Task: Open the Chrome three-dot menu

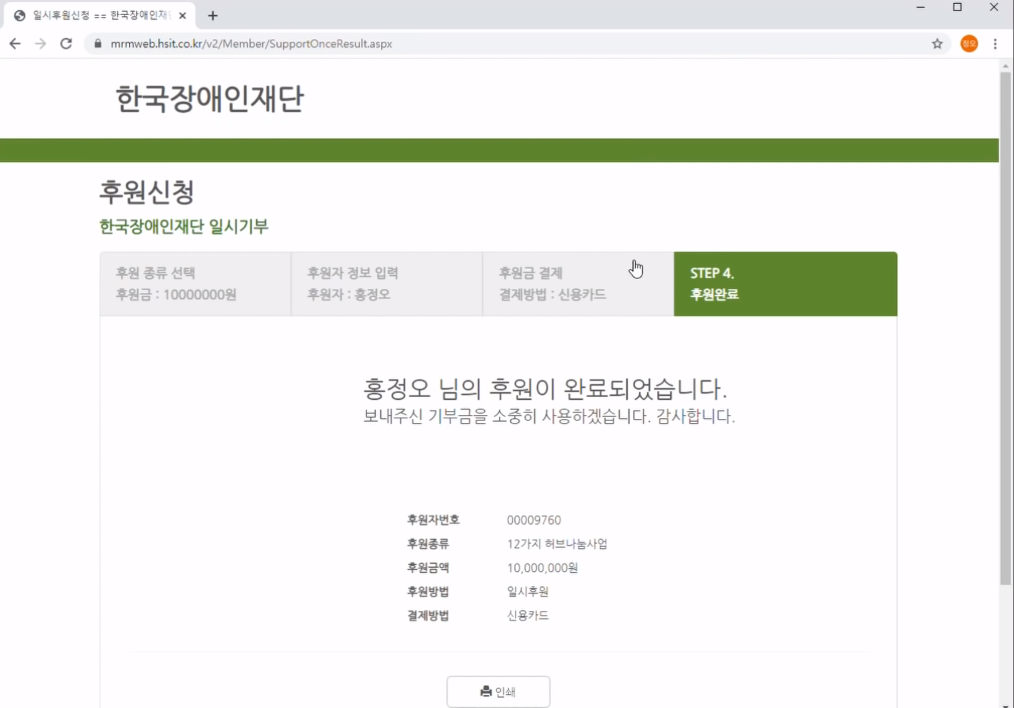Action: pos(995,44)
